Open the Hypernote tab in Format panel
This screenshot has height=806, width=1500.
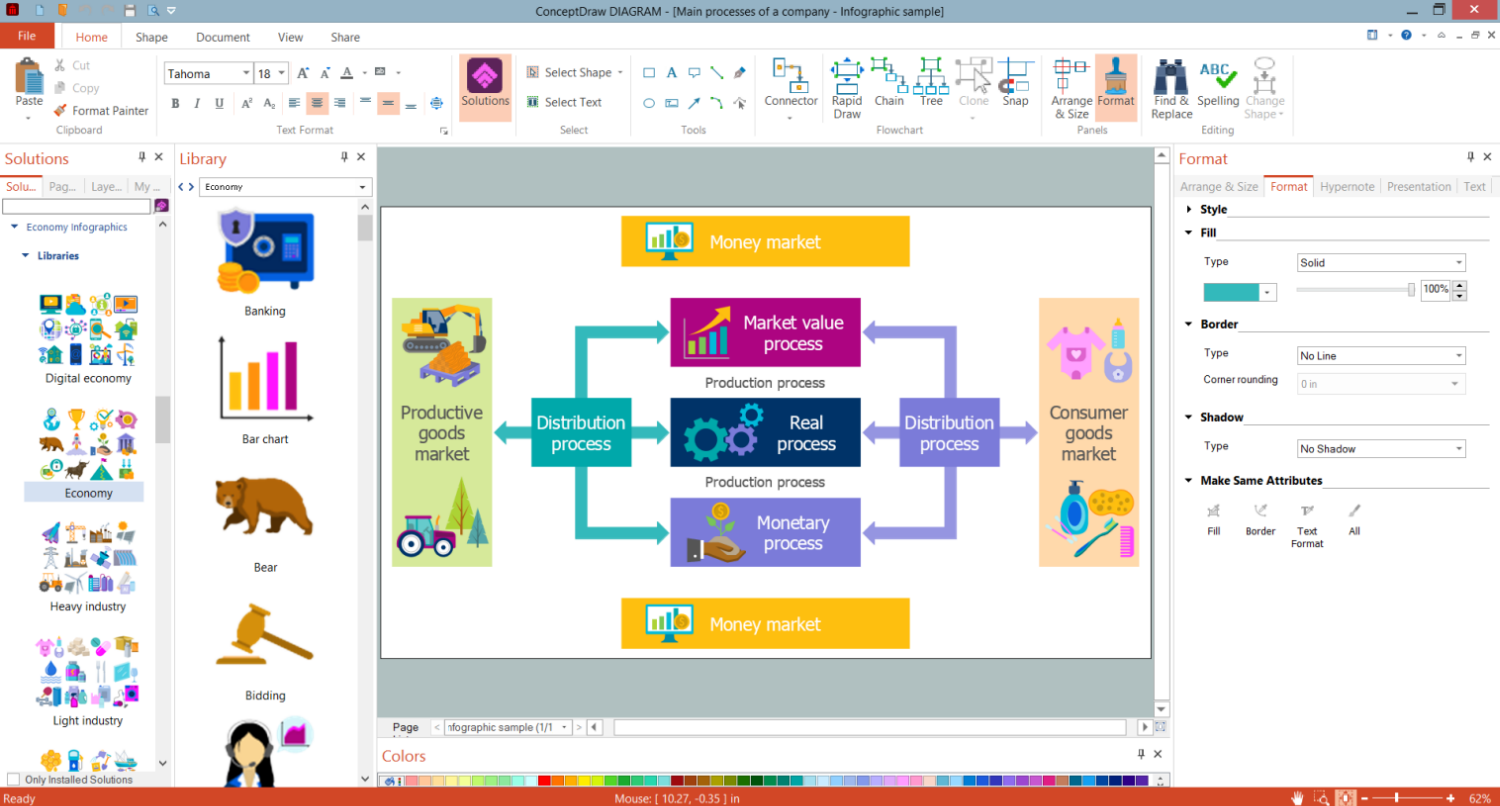coord(1347,187)
